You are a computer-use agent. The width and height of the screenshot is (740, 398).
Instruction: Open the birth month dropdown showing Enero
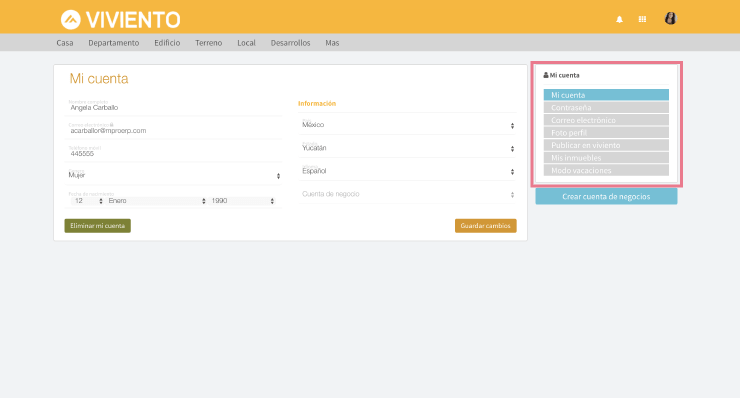[x=157, y=201]
